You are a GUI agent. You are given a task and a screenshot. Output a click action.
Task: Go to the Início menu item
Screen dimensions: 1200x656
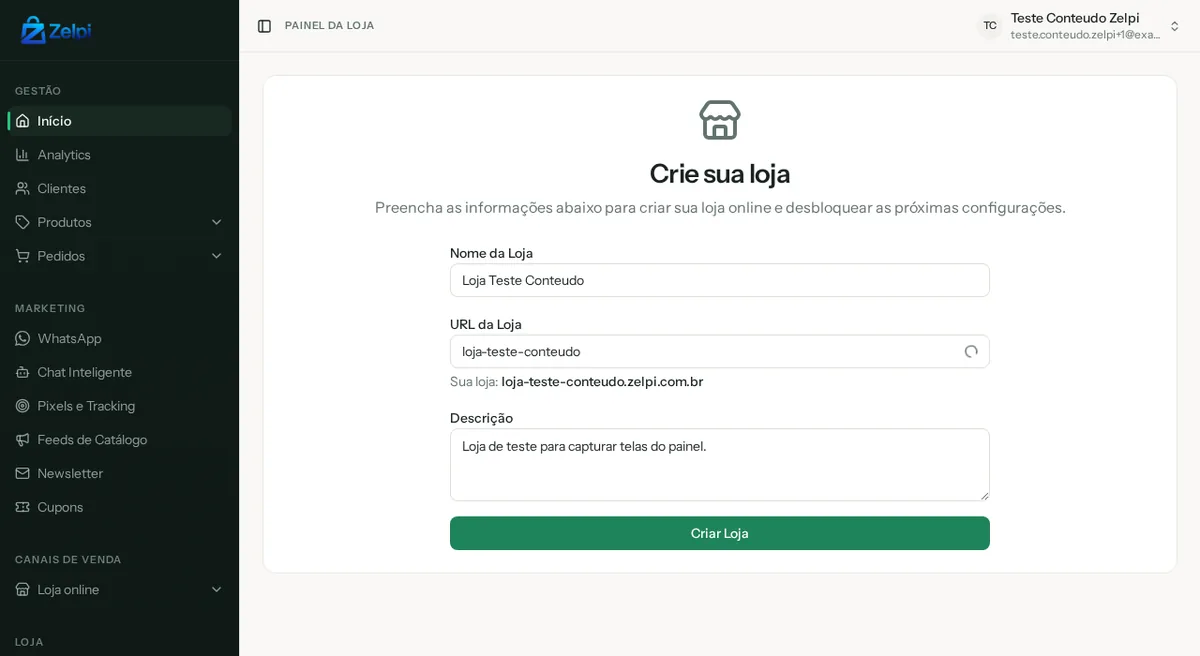click(119, 121)
